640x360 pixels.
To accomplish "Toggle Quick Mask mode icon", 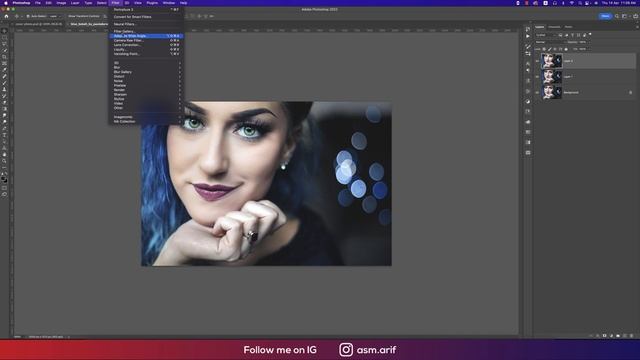I will click(4, 188).
